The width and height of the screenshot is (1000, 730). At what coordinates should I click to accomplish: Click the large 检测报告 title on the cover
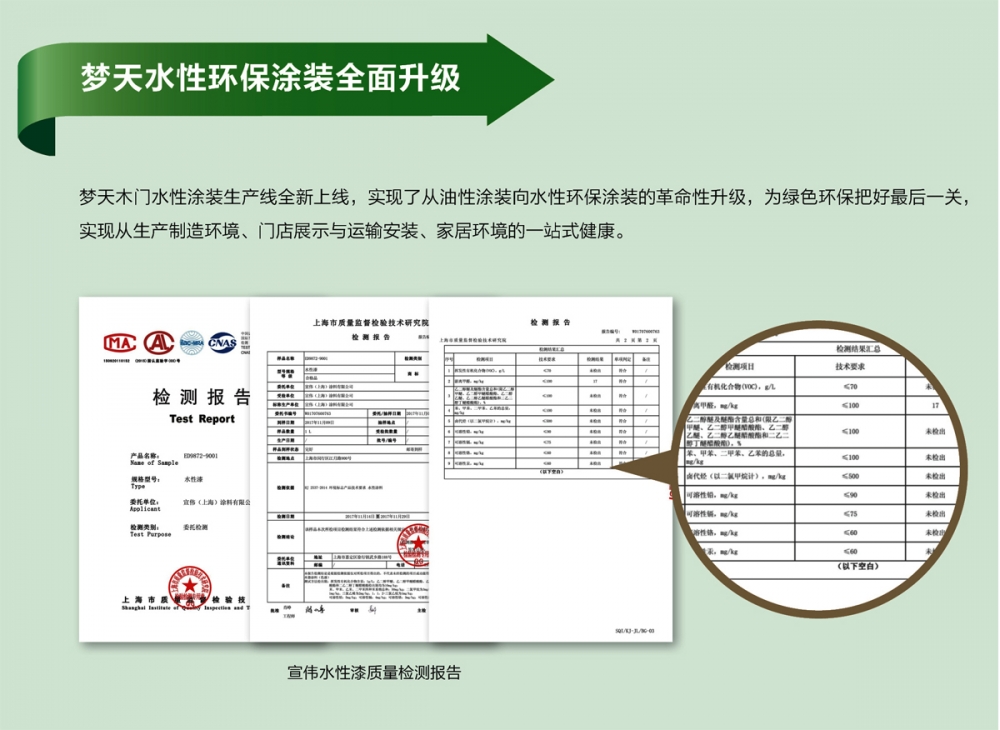click(201, 397)
